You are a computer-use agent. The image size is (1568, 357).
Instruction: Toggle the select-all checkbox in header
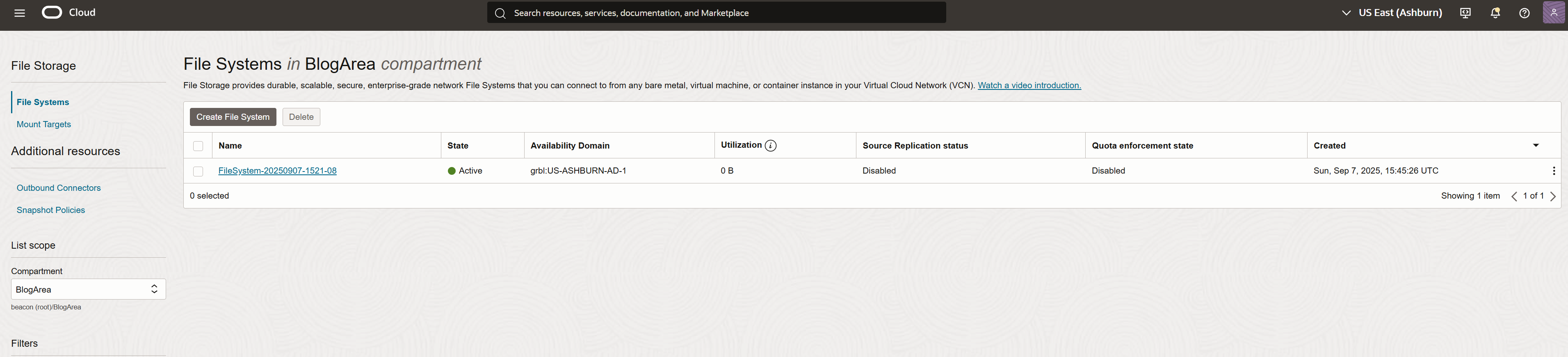point(198,146)
